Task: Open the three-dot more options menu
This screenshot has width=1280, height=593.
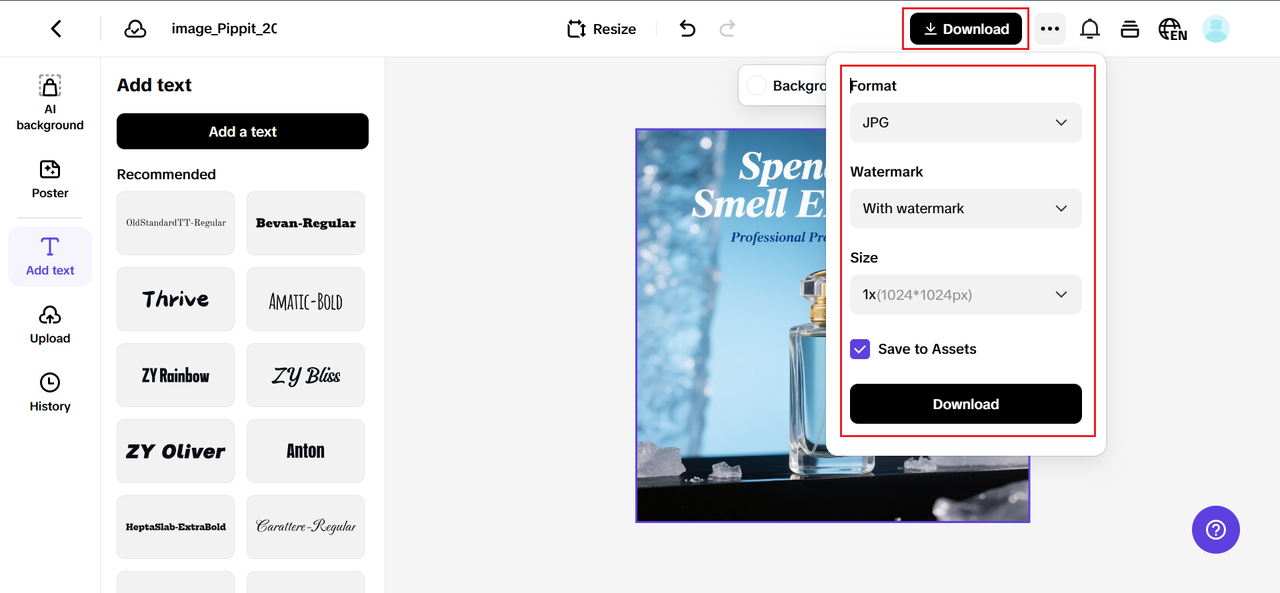Action: (1049, 29)
